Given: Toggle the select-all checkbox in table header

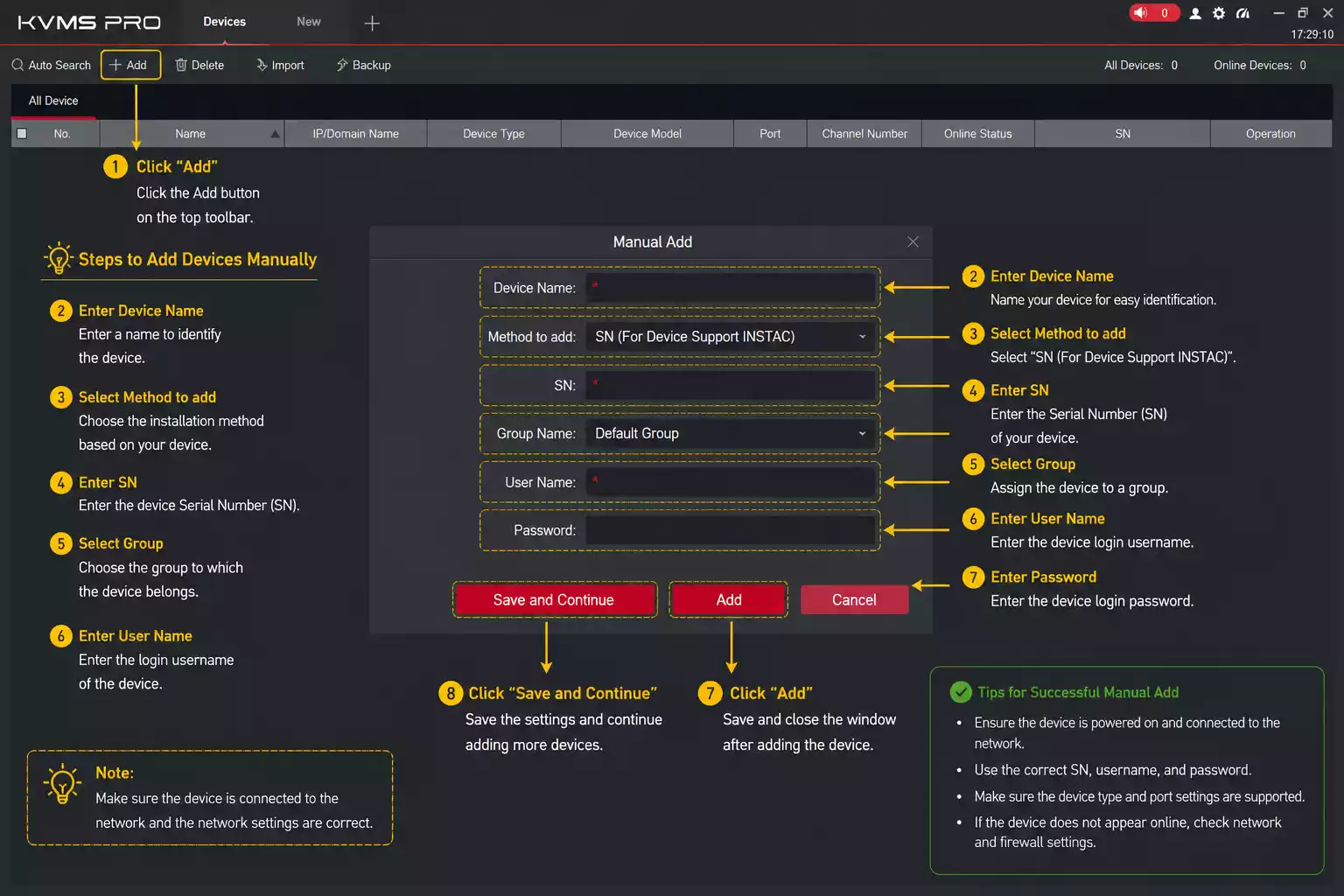Looking at the screenshot, I should 22,134.
